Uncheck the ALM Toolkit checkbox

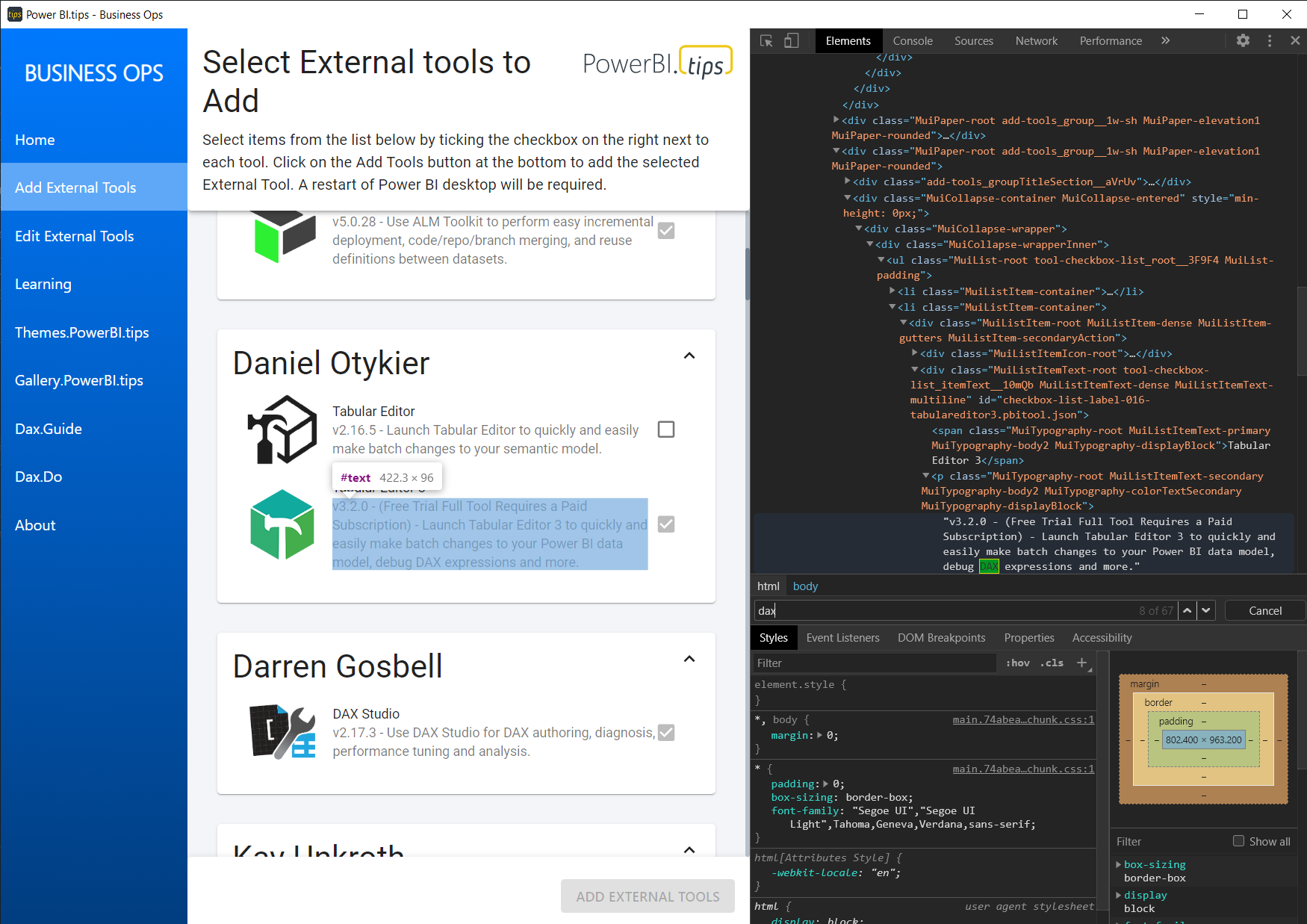pyautogui.click(x=666, y=231)
